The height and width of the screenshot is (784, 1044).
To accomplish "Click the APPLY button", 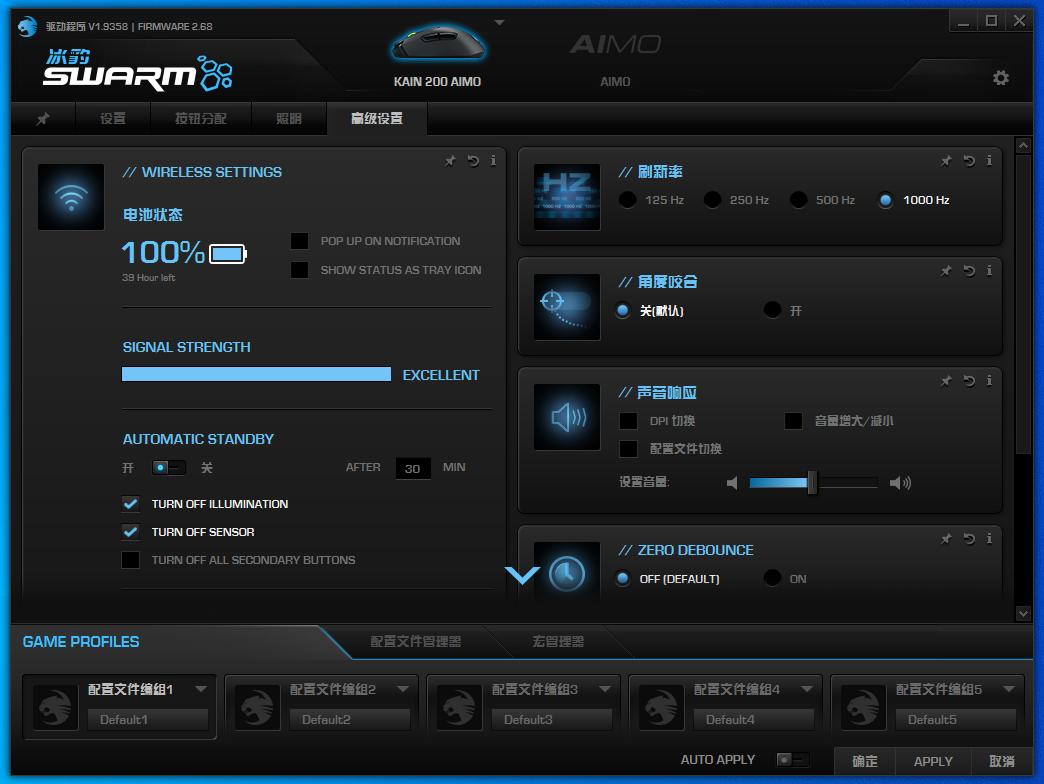I will (x=931, y=761).
